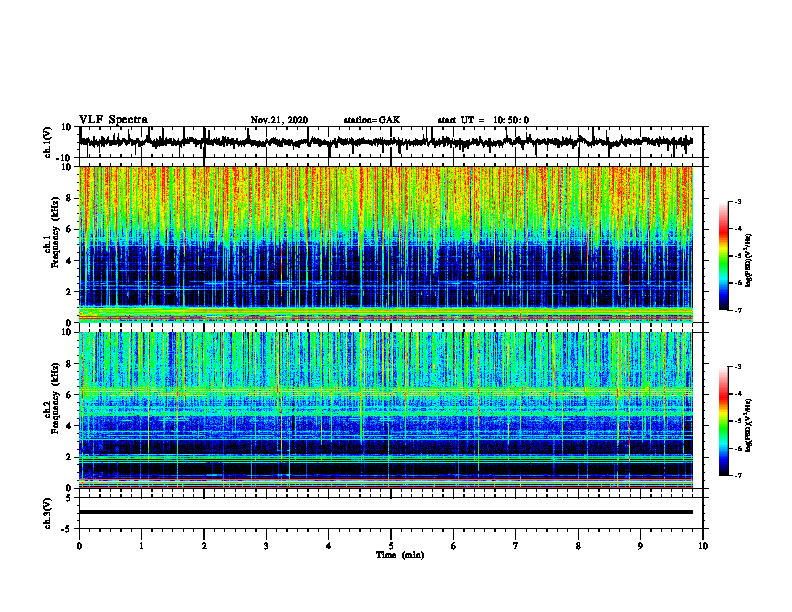This screenshot has height=612, width=792.
Task: Click time axis tick label "4"
Action: pyautogui.click(x=329, y=546)
